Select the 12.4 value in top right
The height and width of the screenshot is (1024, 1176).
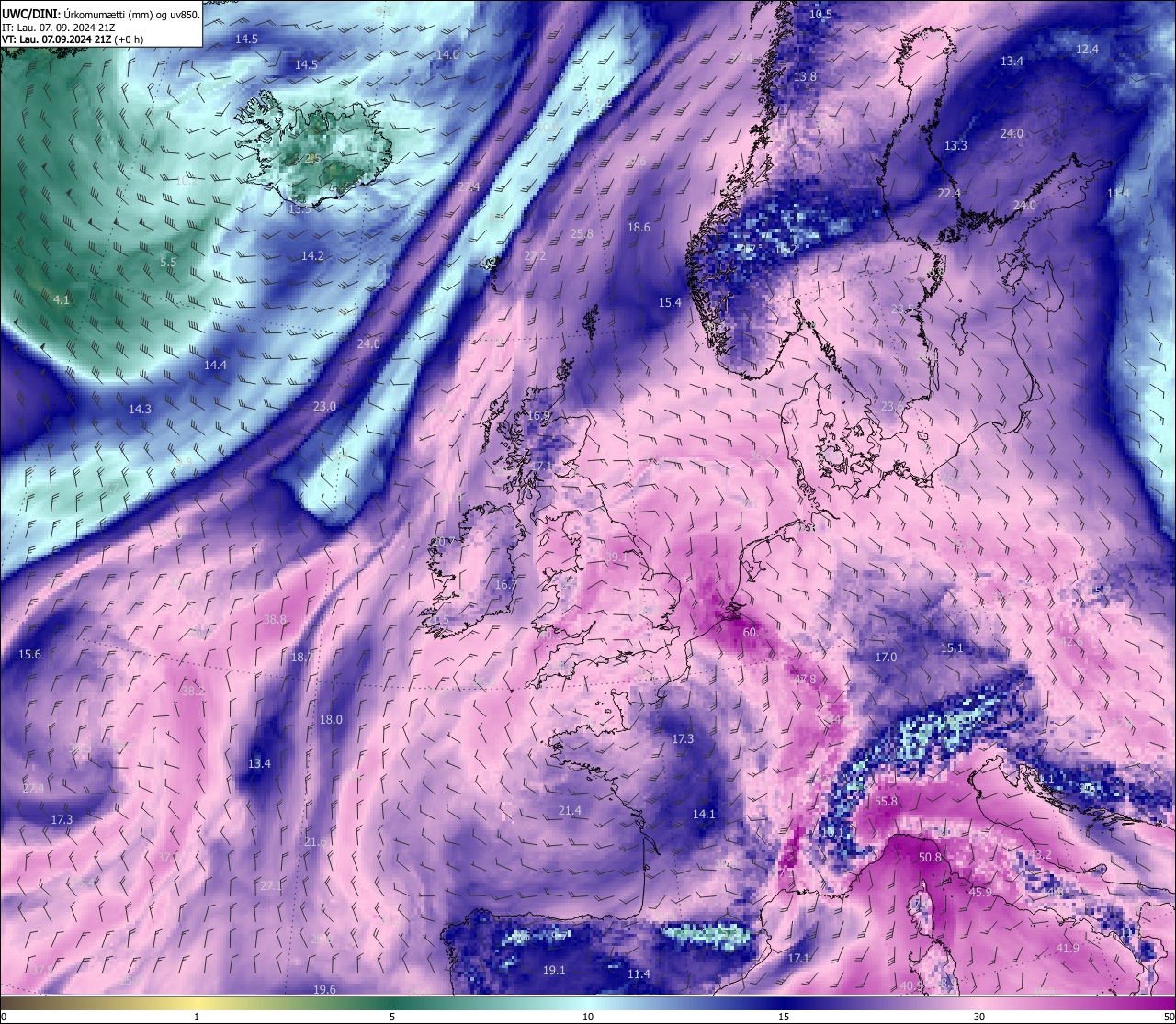pyautogui.click(x=1087, y=50)
